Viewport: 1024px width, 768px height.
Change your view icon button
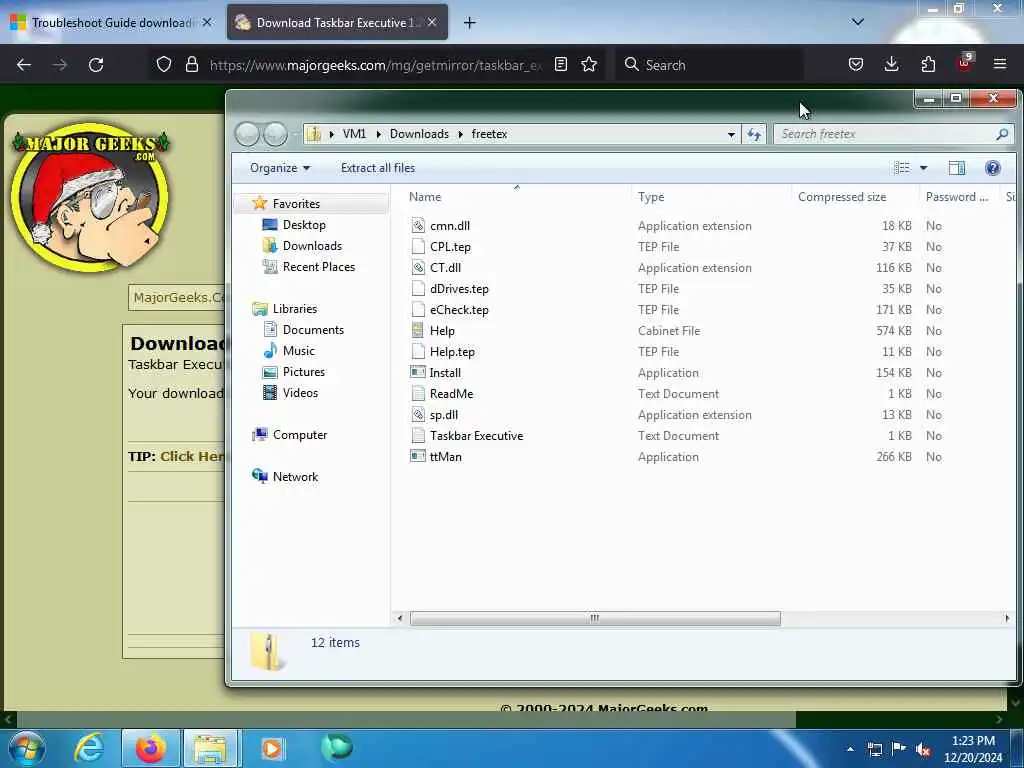click(x=902, y=168)
